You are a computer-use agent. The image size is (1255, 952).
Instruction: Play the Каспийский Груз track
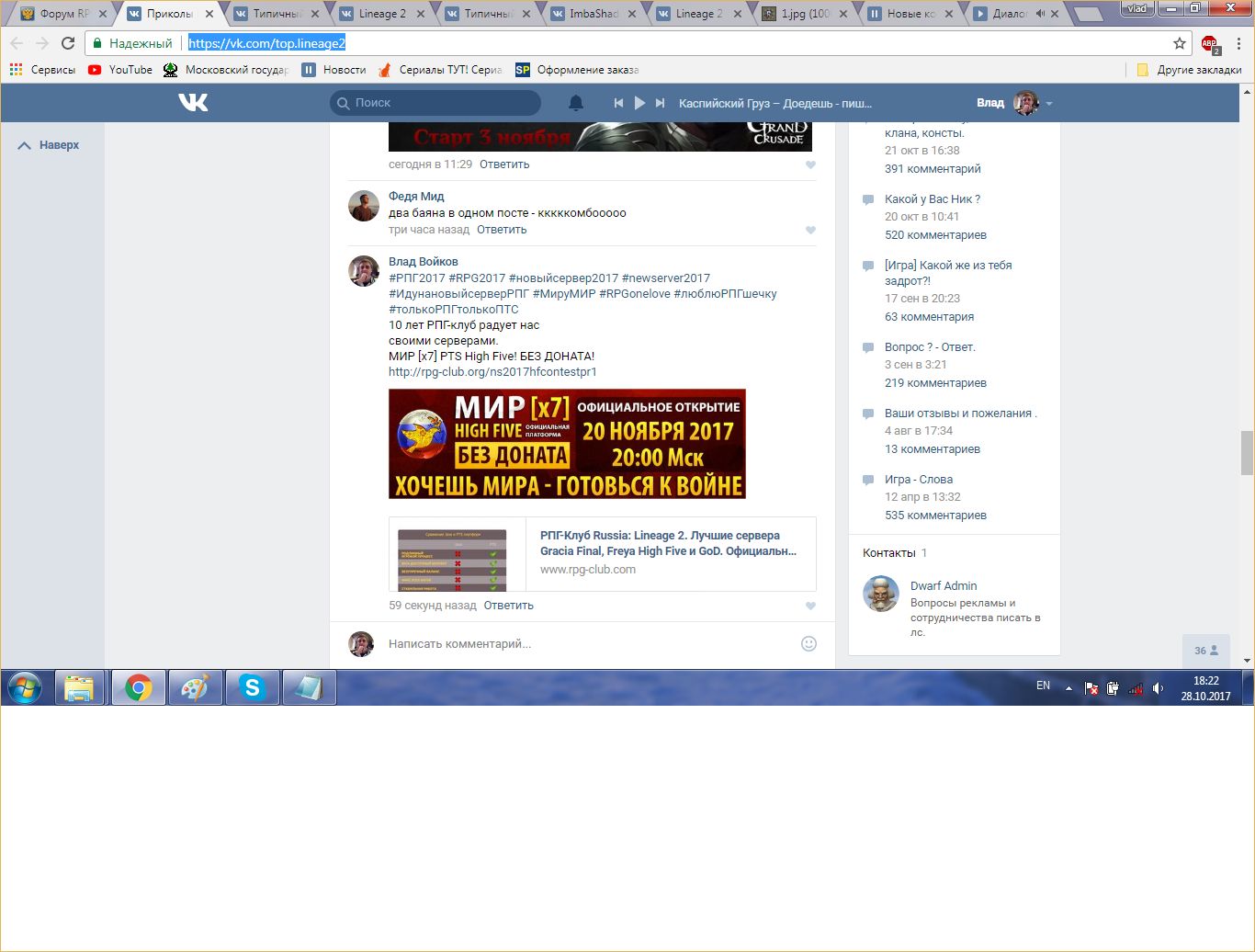[639, 103]
